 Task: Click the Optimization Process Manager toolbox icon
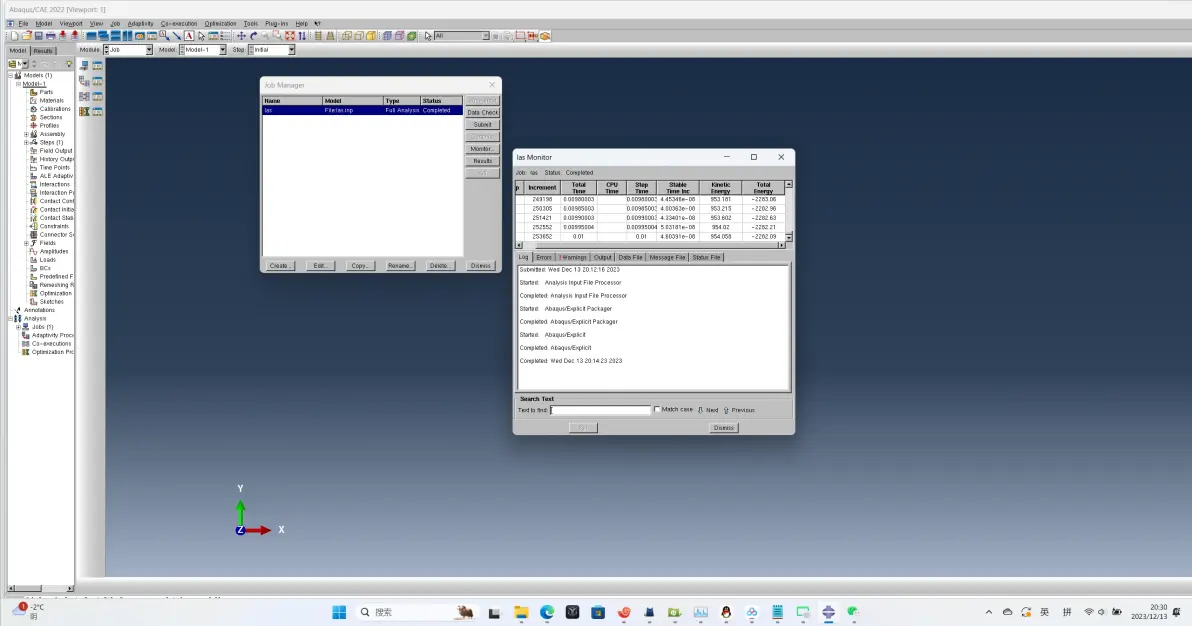[97, 111]
